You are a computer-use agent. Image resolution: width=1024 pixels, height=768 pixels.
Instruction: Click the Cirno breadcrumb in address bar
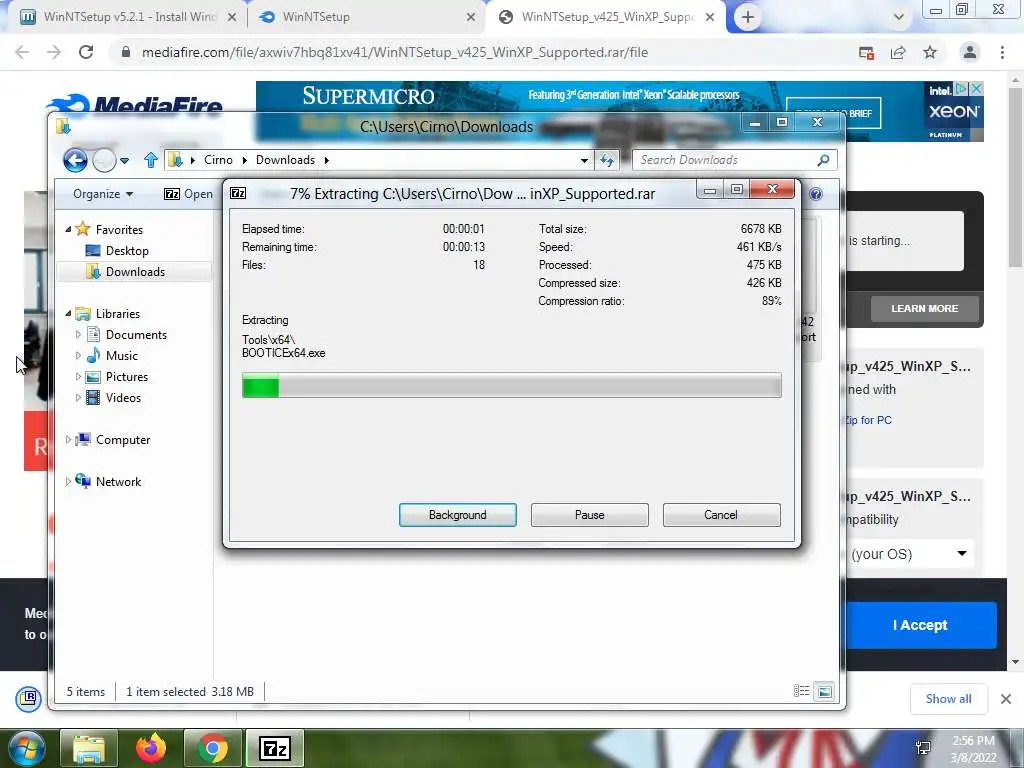[x=218, y=160]
